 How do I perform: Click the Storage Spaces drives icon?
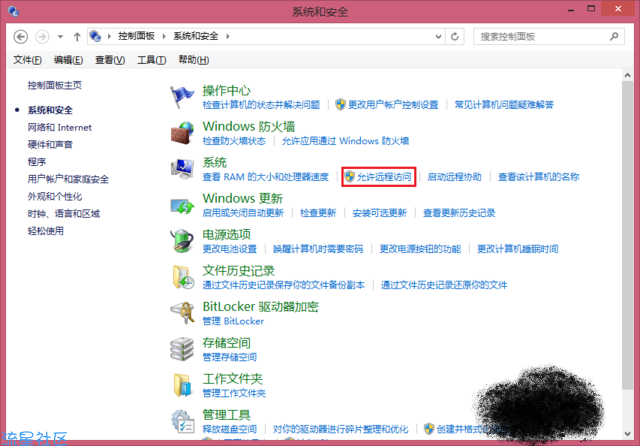[x=182, y=349]
